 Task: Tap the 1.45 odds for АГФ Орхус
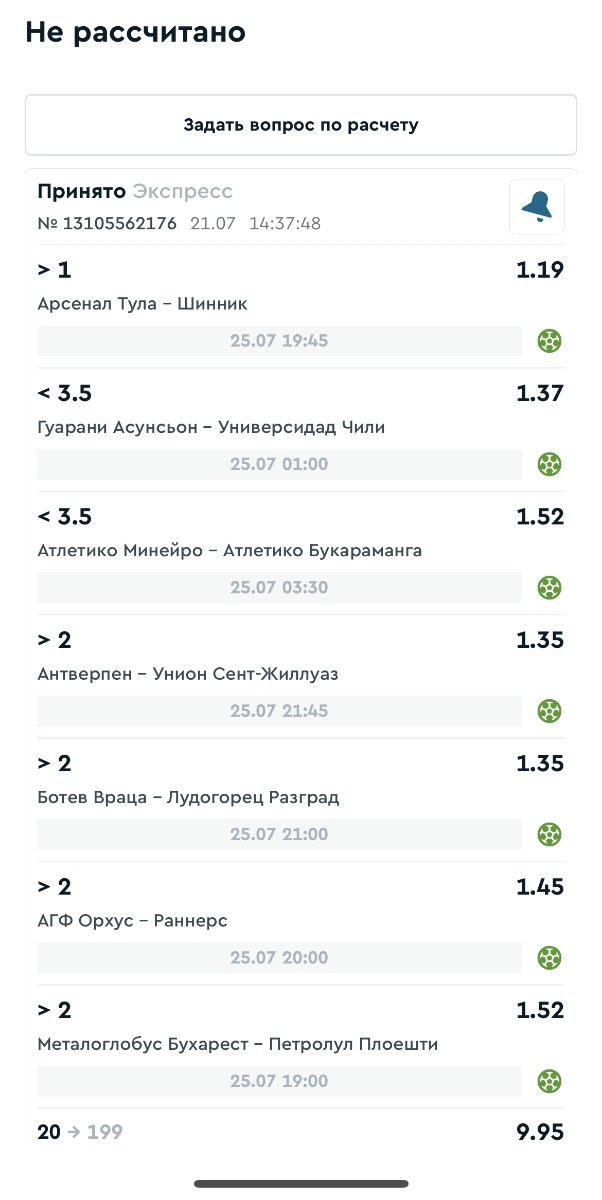click(540, 886)
